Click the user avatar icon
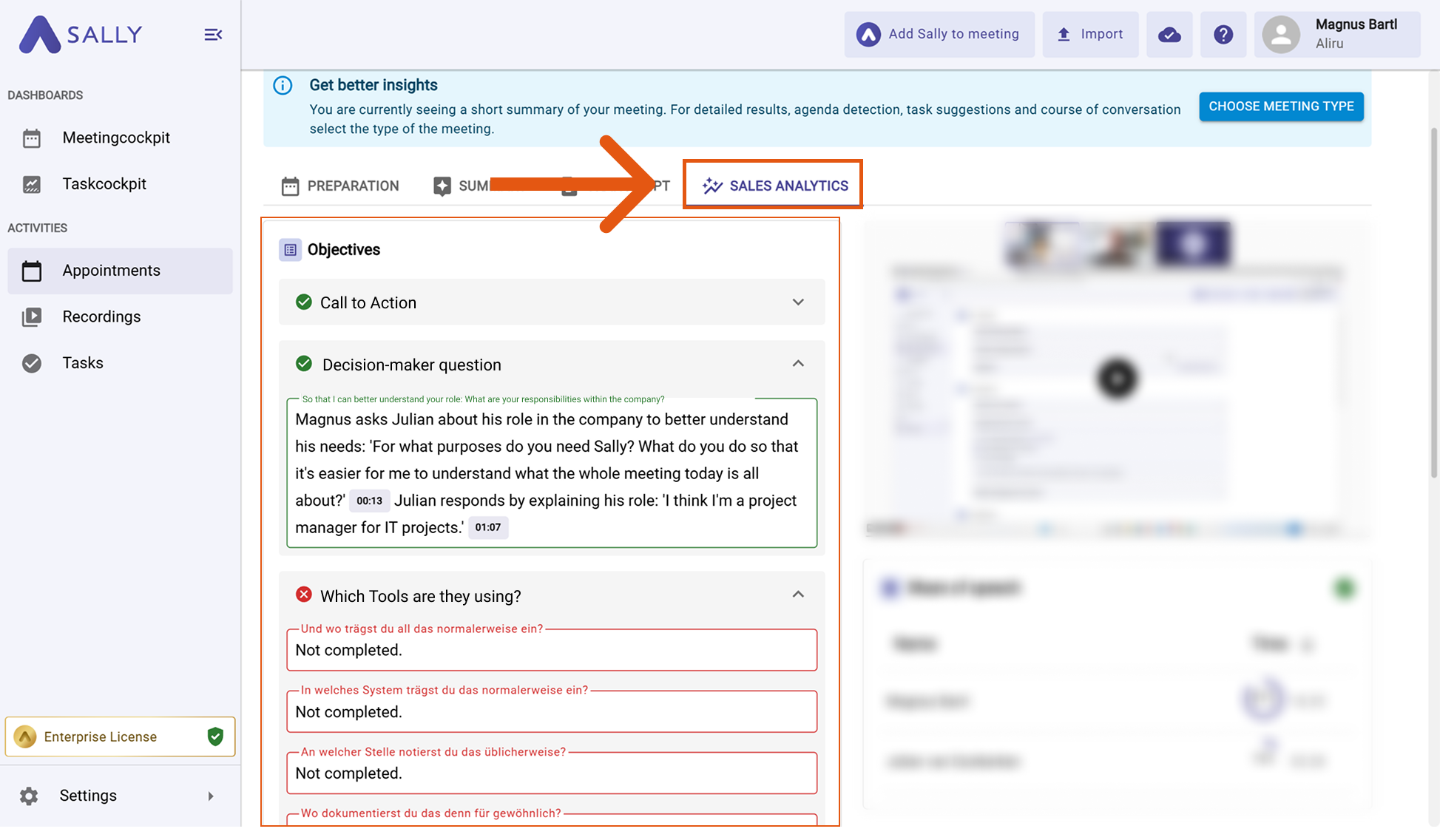This screenshot has height=840, width=1440. [1281, 34]
